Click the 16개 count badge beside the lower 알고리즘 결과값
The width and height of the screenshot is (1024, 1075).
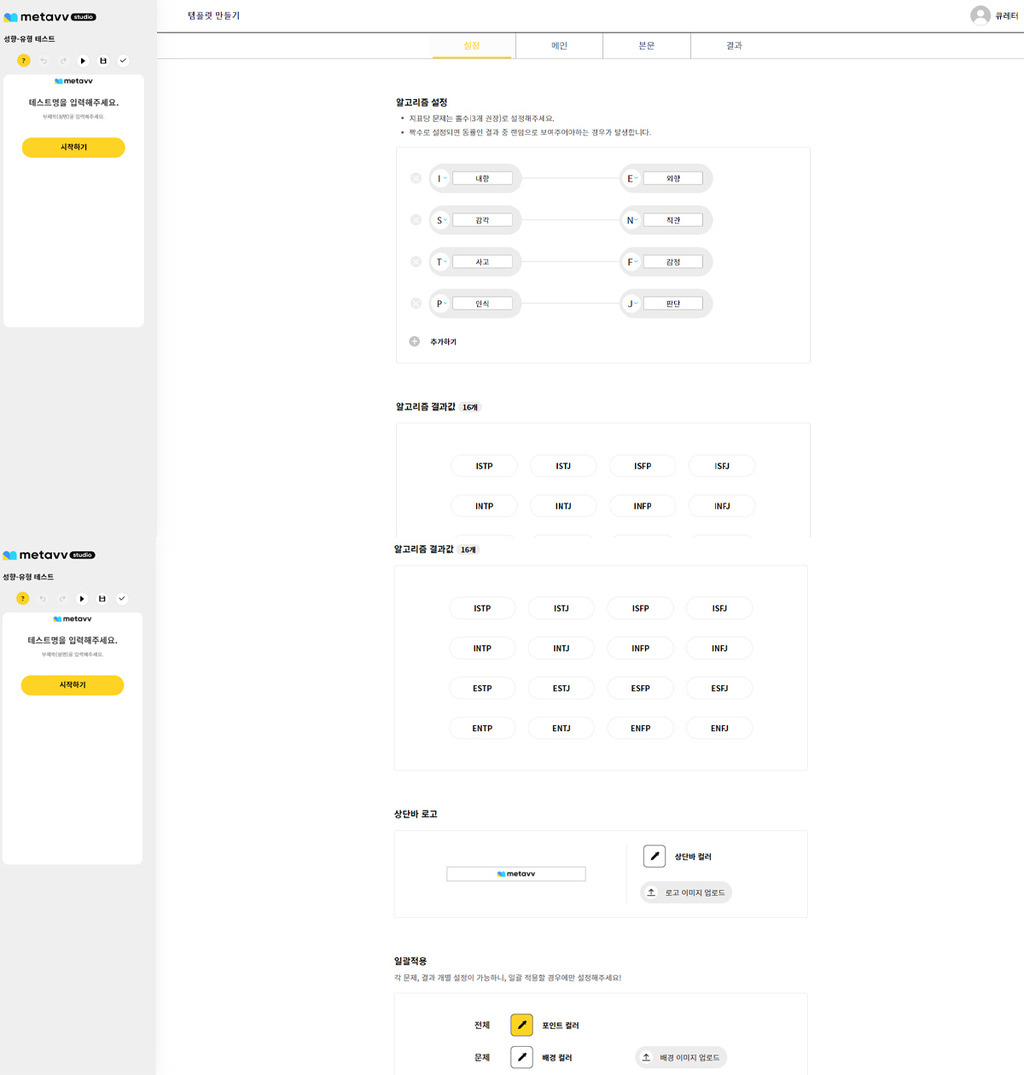(x=468, y=550)
